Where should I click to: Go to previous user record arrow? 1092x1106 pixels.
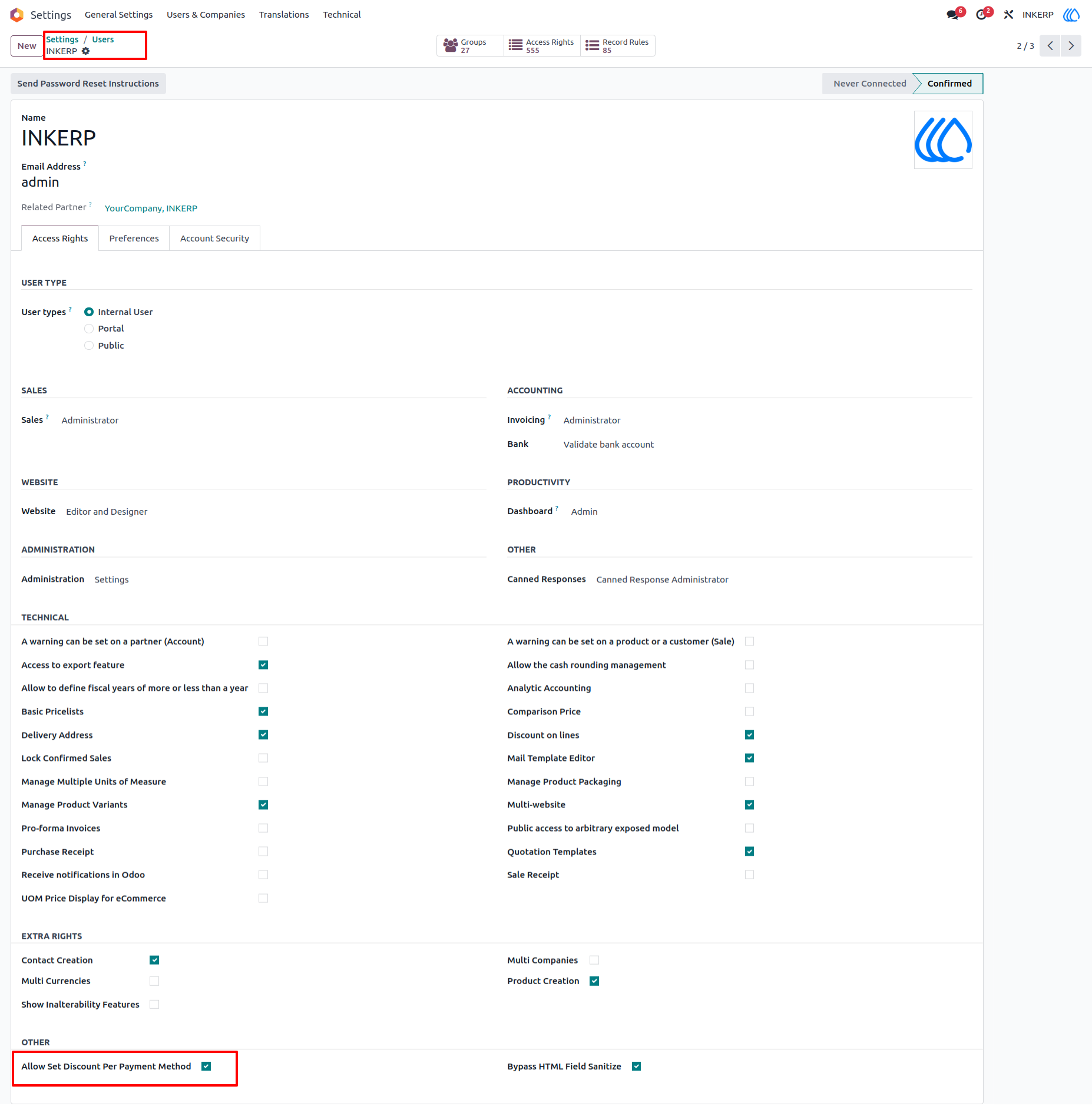[x=1050, y=46]
